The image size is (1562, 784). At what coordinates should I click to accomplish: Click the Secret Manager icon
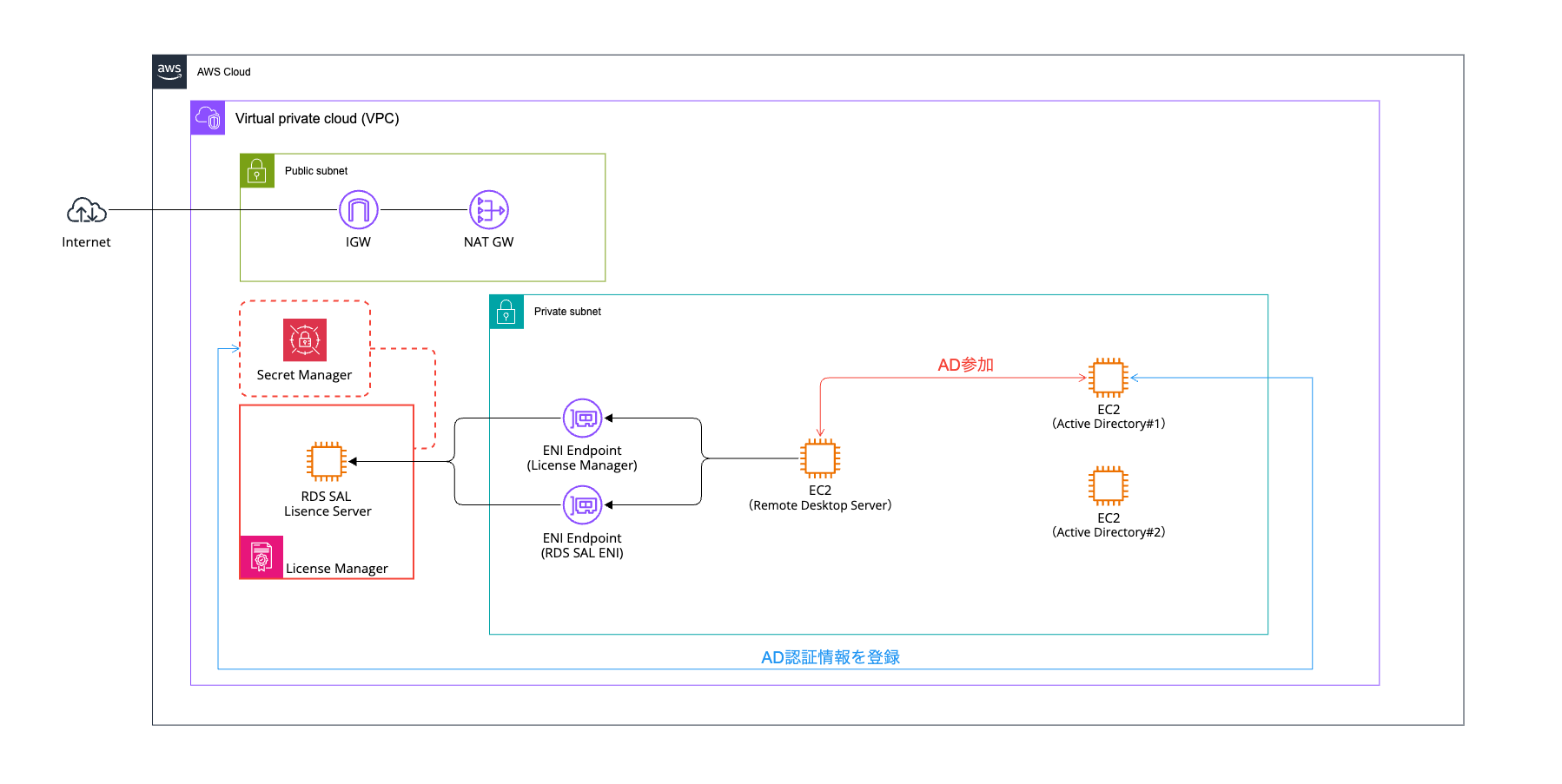[x=305, y=339]
